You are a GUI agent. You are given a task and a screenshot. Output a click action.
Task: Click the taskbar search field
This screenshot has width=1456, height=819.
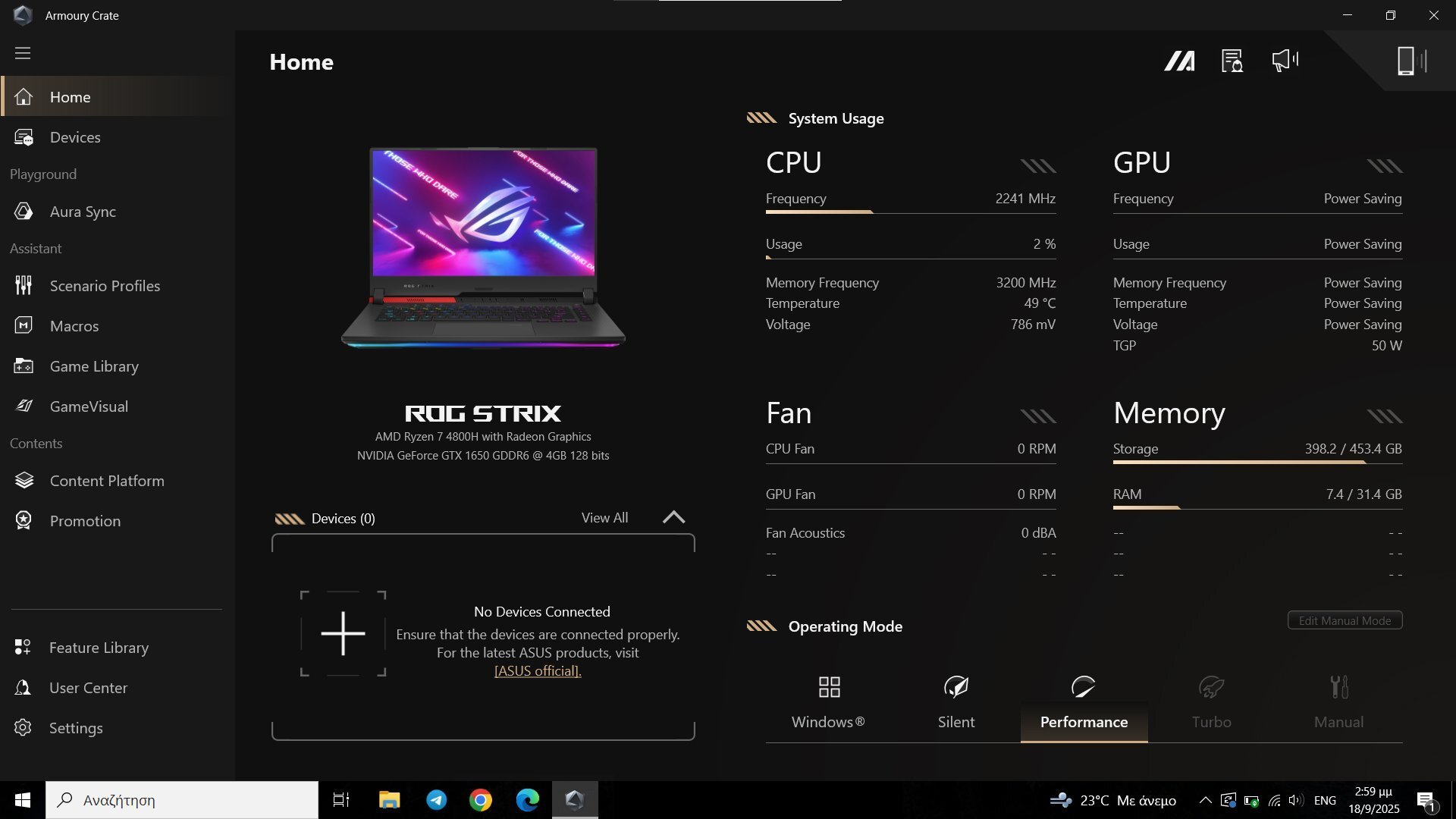(x=182, y=800)
